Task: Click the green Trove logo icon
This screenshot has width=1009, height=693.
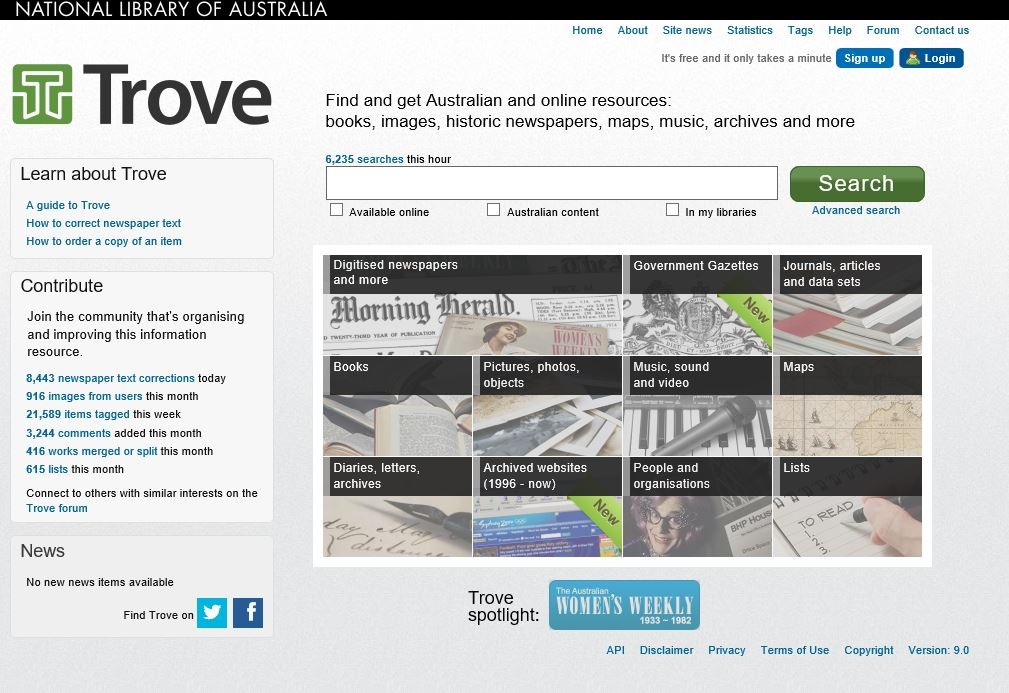Action: 42,94
